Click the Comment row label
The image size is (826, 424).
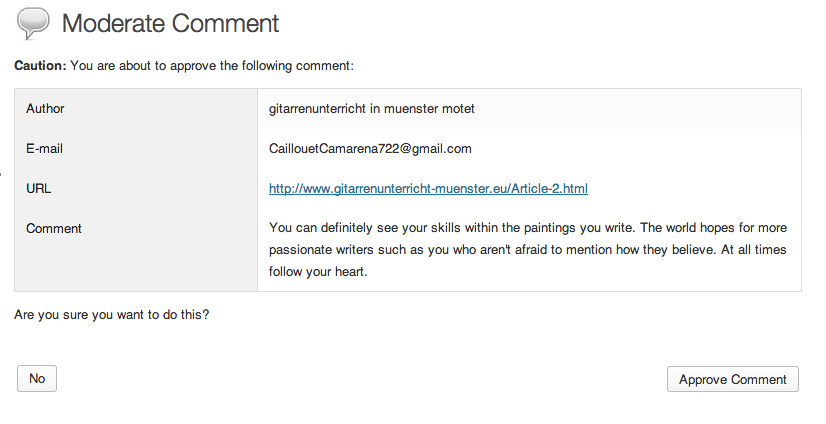pyautogui.click(x=54, y=229)
